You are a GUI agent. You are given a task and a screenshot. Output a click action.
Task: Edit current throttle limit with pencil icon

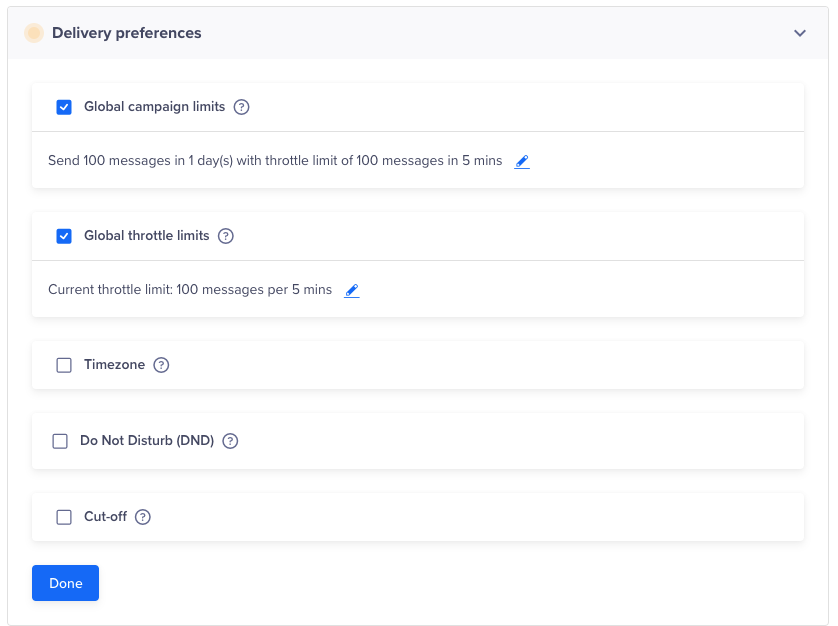pos(352,290)
